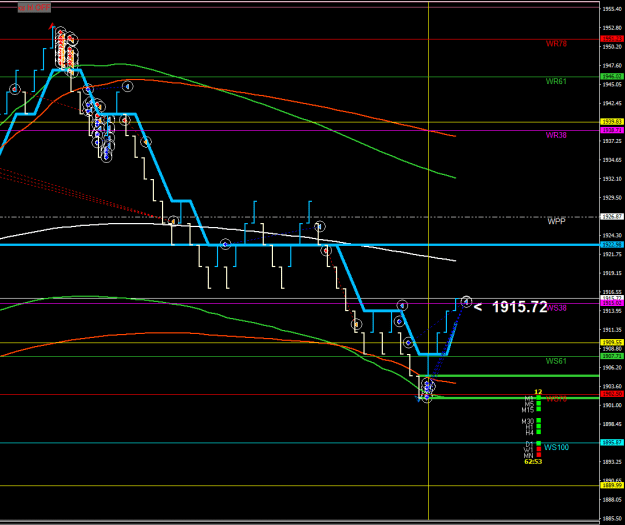Toggle the "hl OFF" button in the top corner
This screenshot has width=625, height=525.
(34, 8)
